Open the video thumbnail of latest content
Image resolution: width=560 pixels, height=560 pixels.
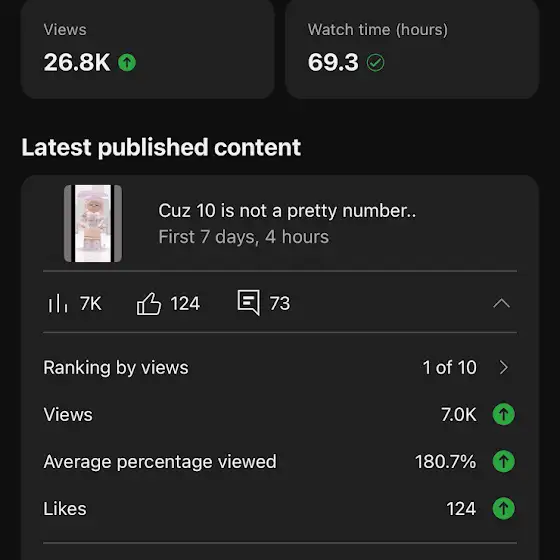click(93, 224)
